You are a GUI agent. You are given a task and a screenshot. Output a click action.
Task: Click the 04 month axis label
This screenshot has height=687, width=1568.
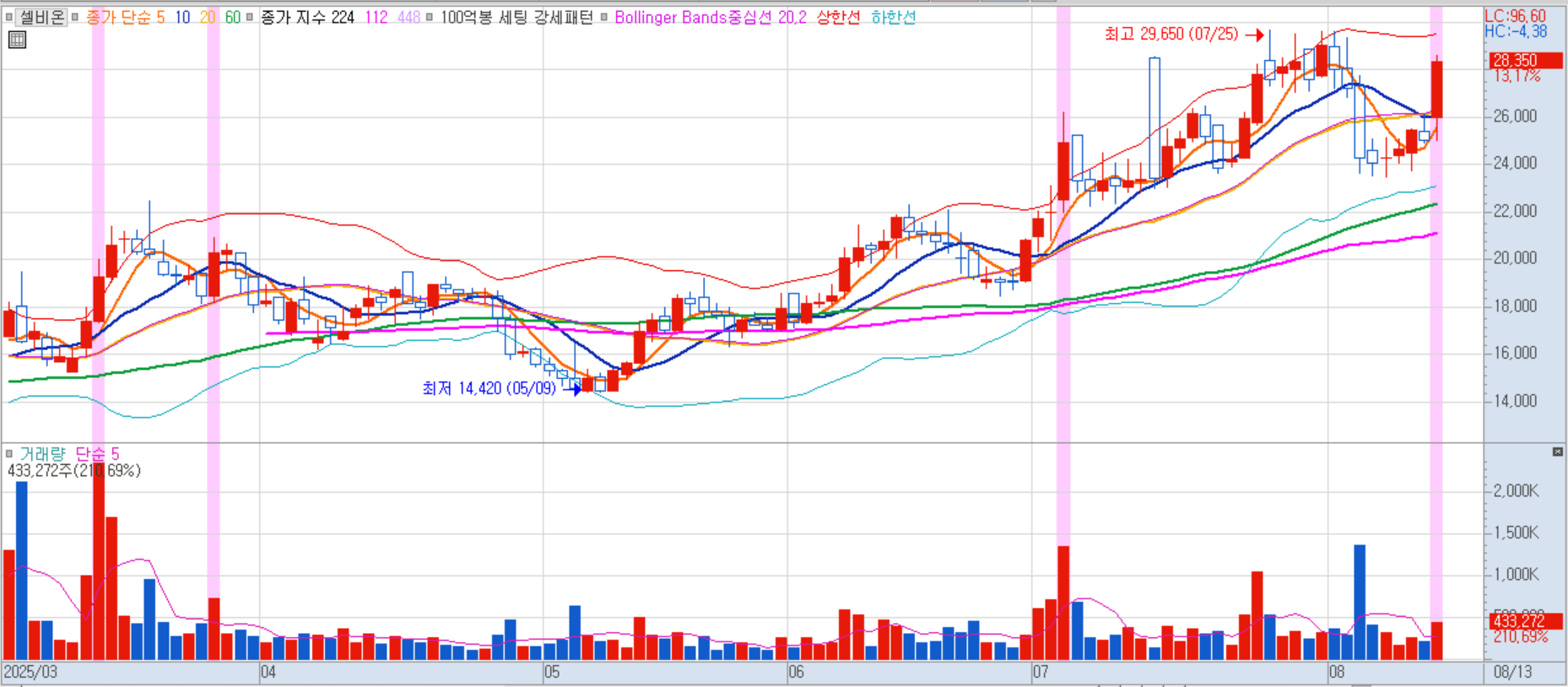click(268, 673)
